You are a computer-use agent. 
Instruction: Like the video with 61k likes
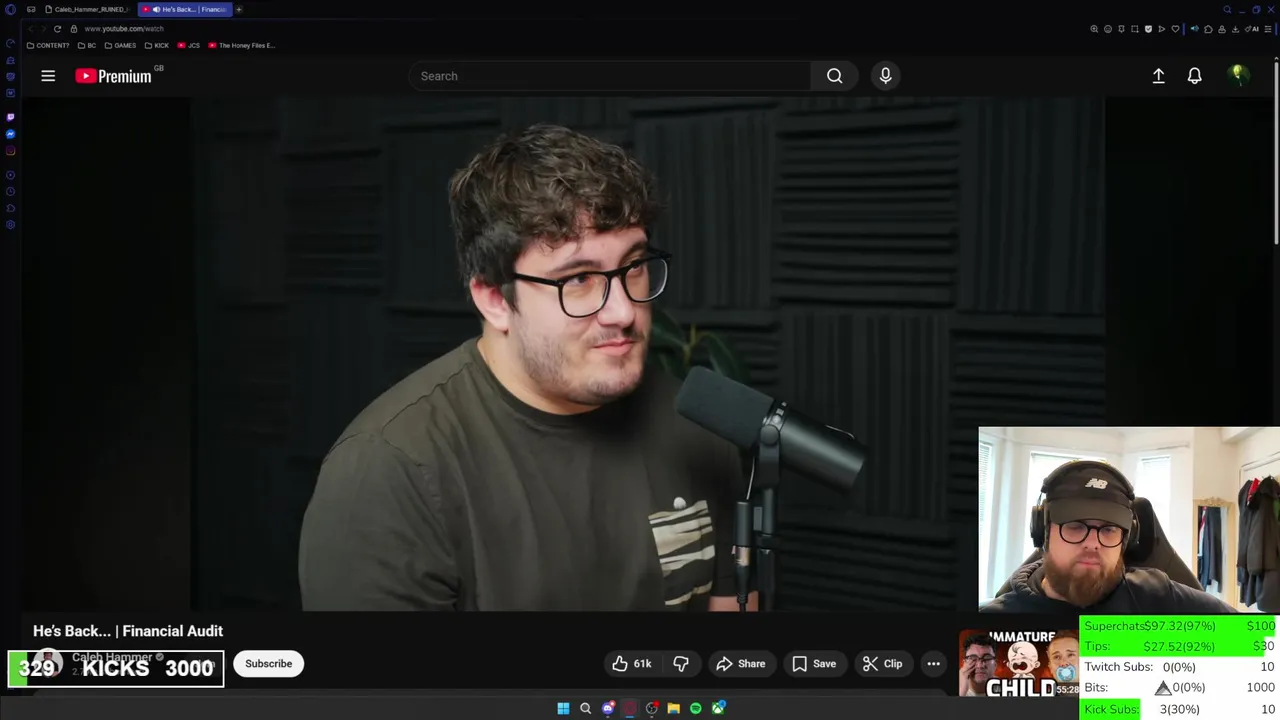631,664
